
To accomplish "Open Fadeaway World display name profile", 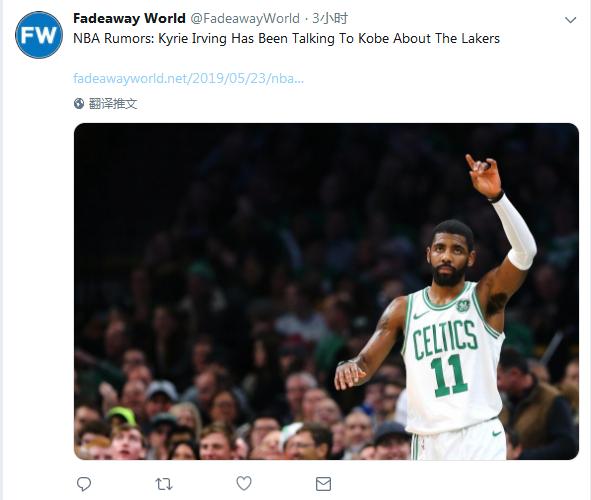I will [129, 18].
